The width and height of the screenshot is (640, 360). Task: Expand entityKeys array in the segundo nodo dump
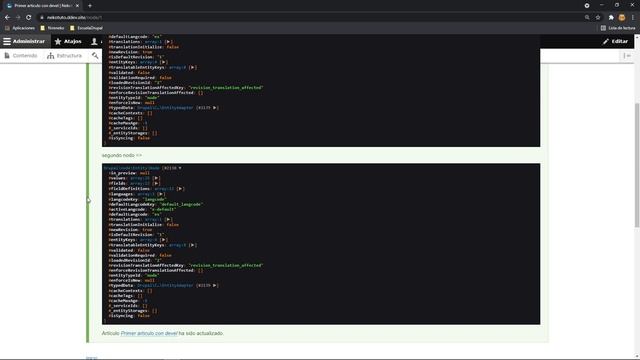click(164, 240)
